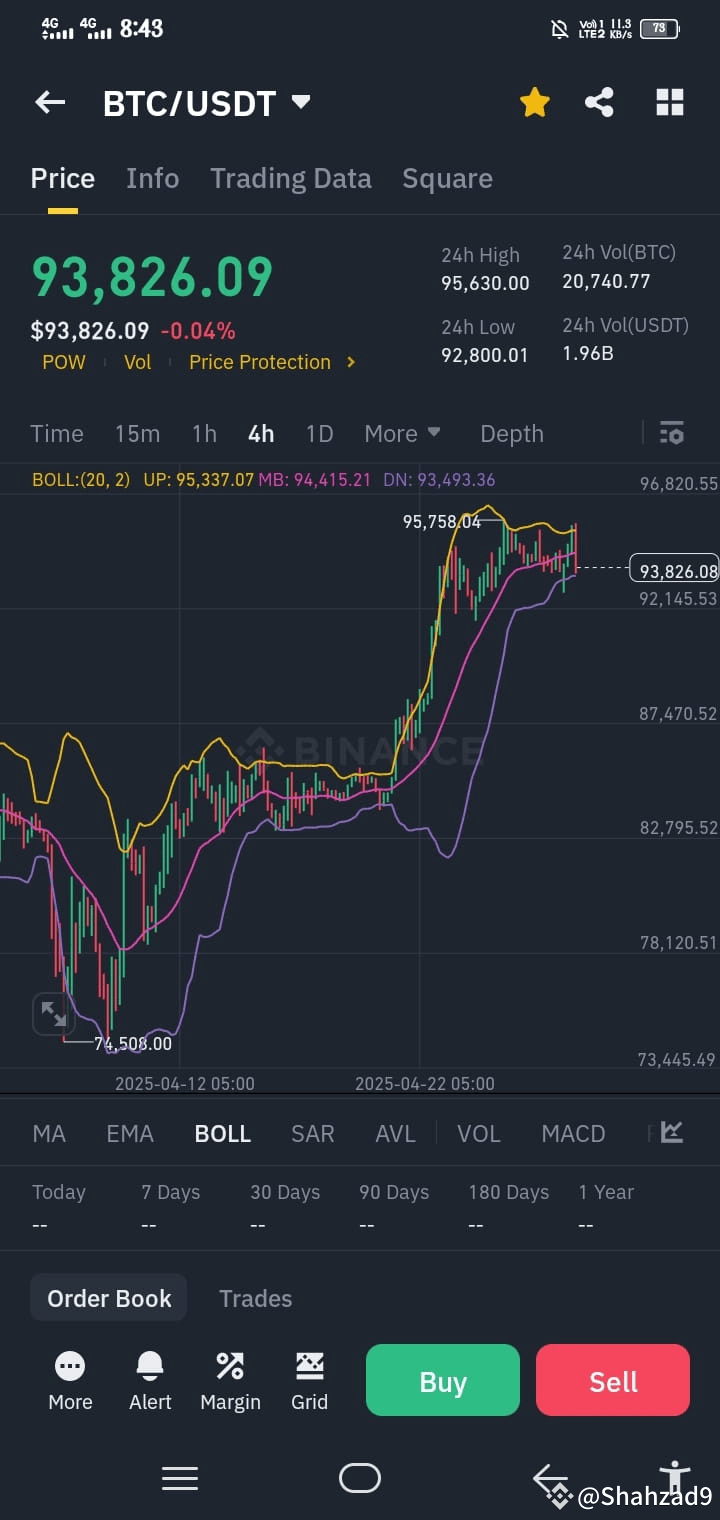Open the BTC/USDT pair dropdown arrow
The image size is (720, 1520).
[300, 102]
